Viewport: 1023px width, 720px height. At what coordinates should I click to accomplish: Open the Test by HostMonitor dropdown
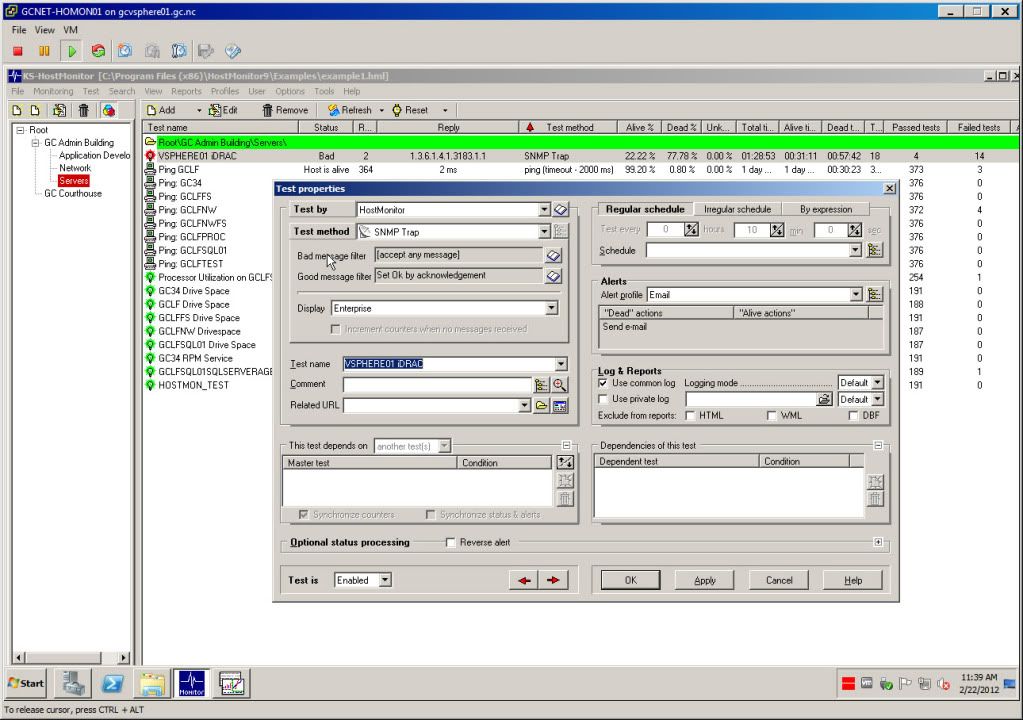click(x=543, y=210)
